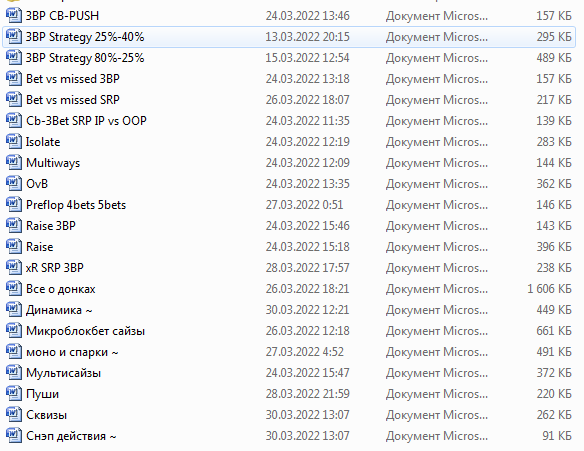Select the file name Сквизы

click(47, 415)
